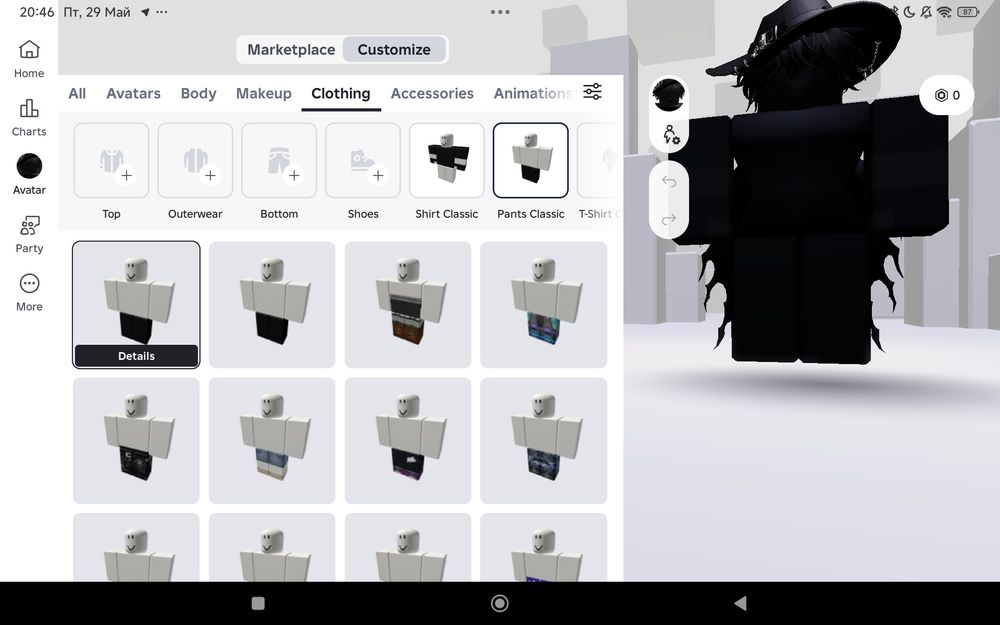Image resolution: width=1000 pixels, height=625 pixels.
Task: Open Party section in sidebar
Action: click(29, 233)
